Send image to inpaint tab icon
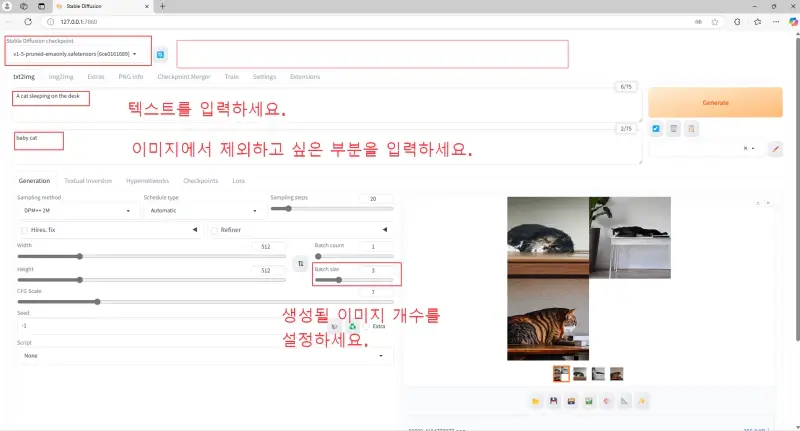This screenshot has width=800, height=431. [x=607, y=401]
